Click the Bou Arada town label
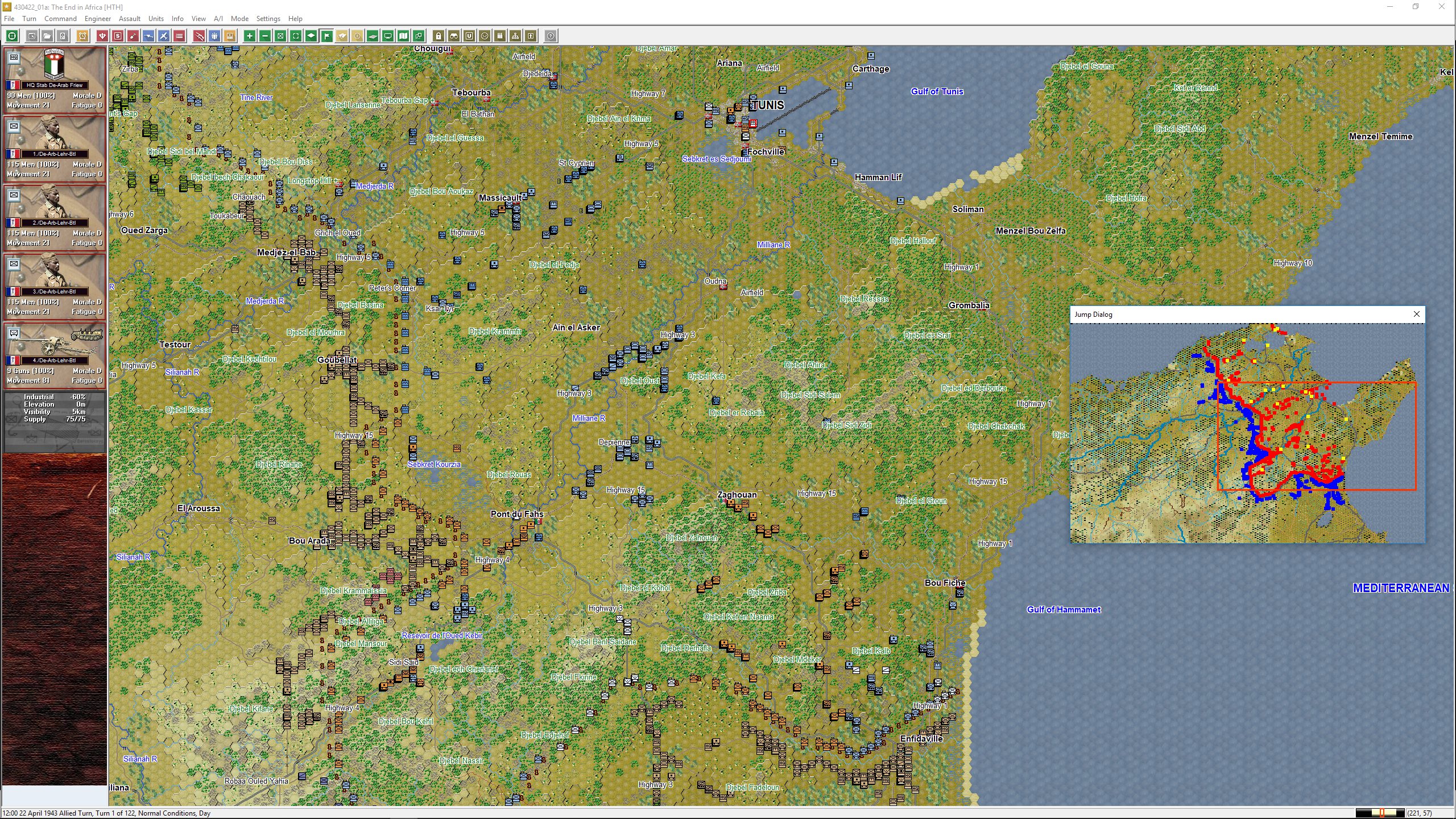The image size is (1456, 819). pyautogui.click(x=309, y=541)
